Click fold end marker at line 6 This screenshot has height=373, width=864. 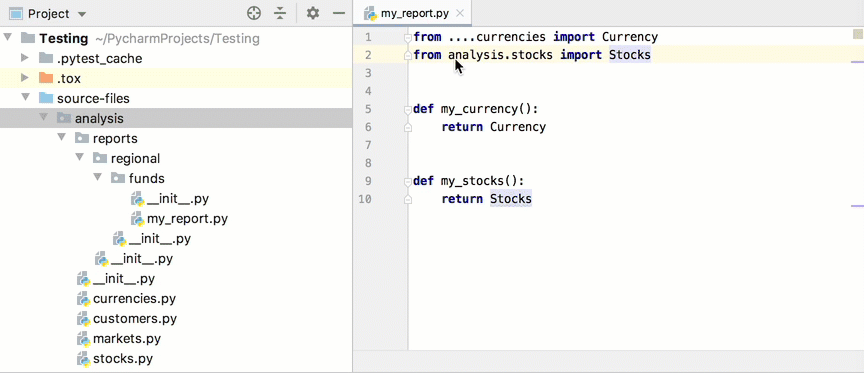click(408, 127)
